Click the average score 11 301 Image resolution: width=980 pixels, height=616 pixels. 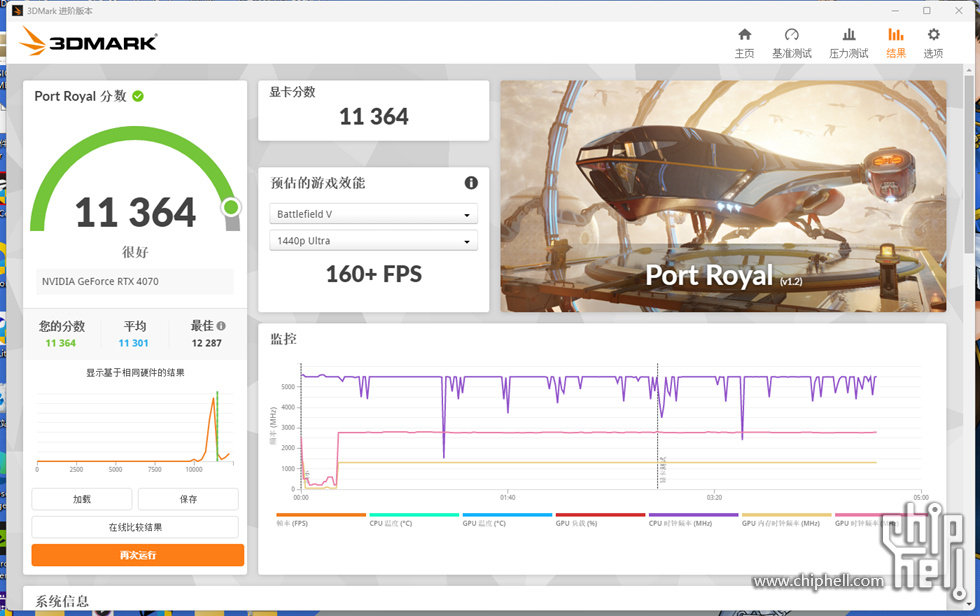(133, 343)
